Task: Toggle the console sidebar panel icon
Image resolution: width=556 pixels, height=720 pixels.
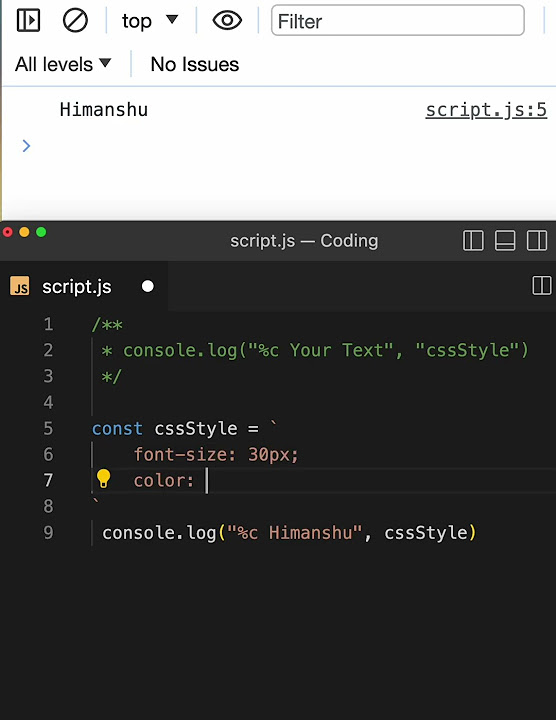Action: (x=28, y=21)
